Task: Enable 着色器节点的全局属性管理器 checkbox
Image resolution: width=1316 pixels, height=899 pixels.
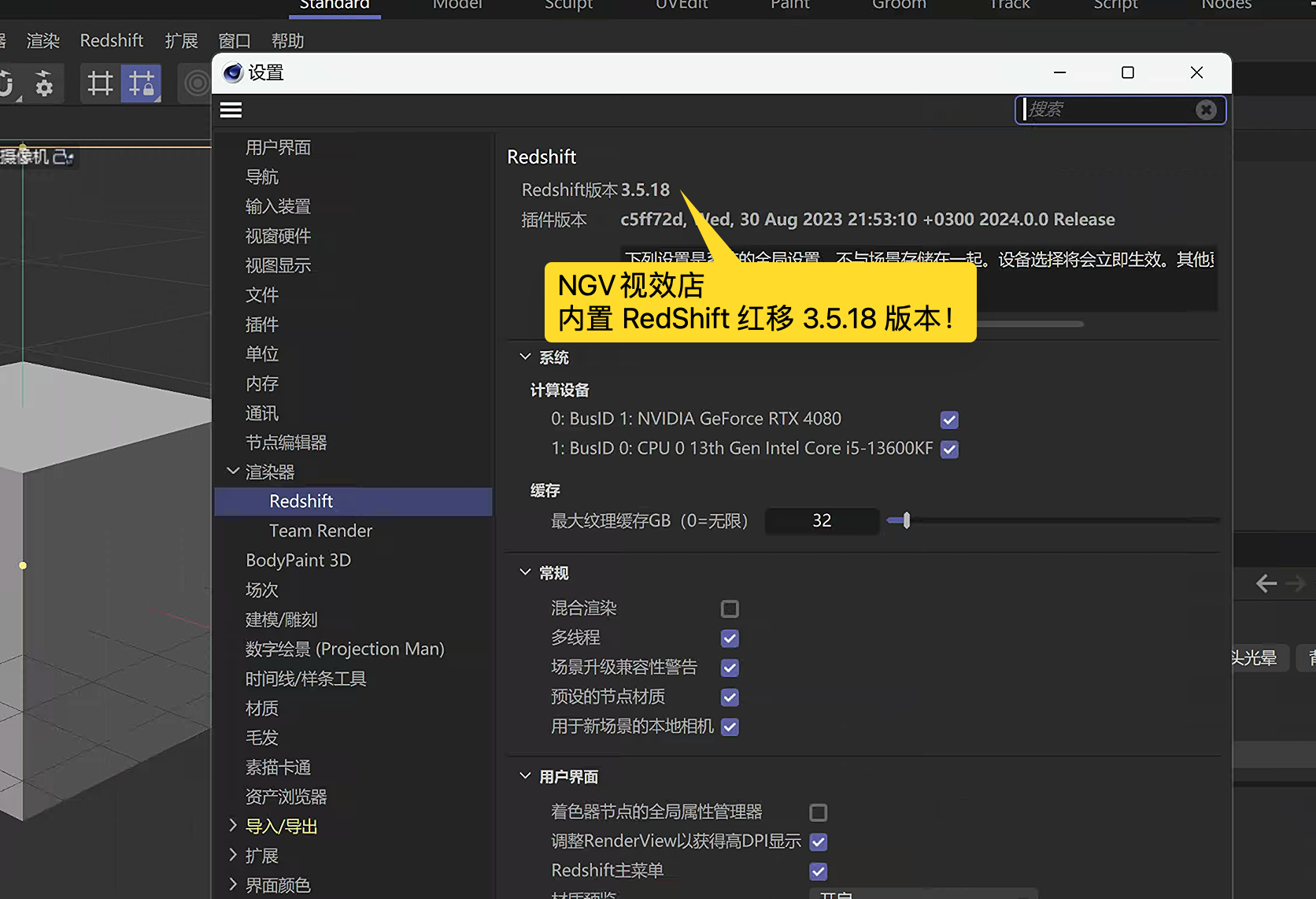Action: click(819, 812)
